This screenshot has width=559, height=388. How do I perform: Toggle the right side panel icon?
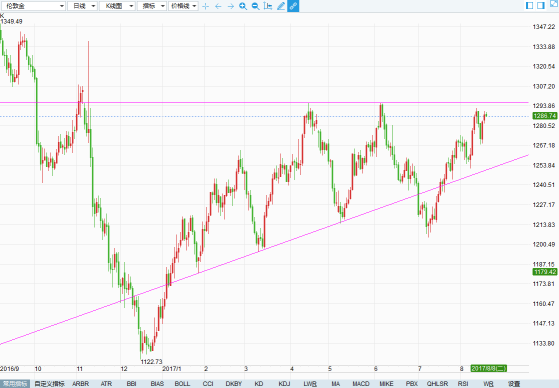click(x=541, y=5)
